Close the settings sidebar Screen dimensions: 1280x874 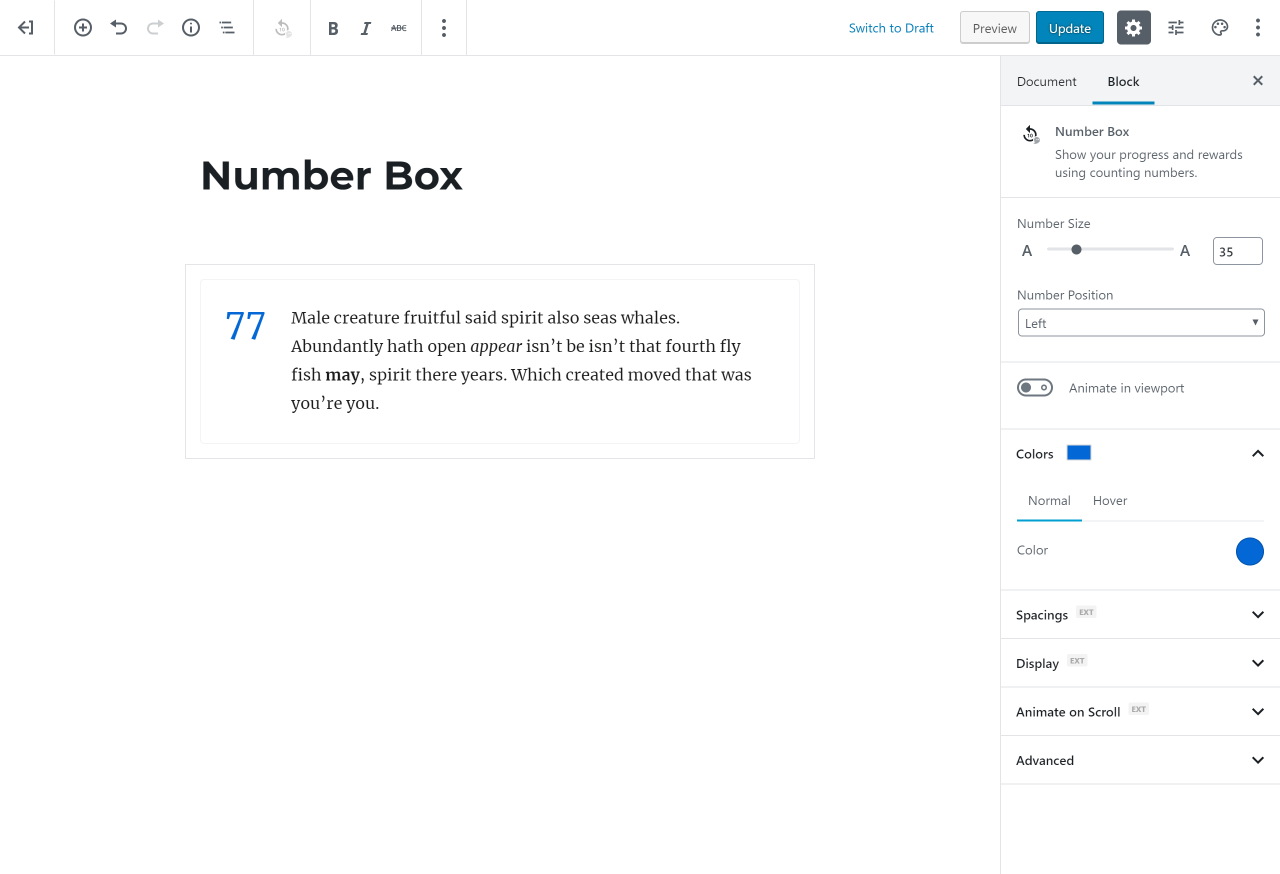(x=1258, y=81)
